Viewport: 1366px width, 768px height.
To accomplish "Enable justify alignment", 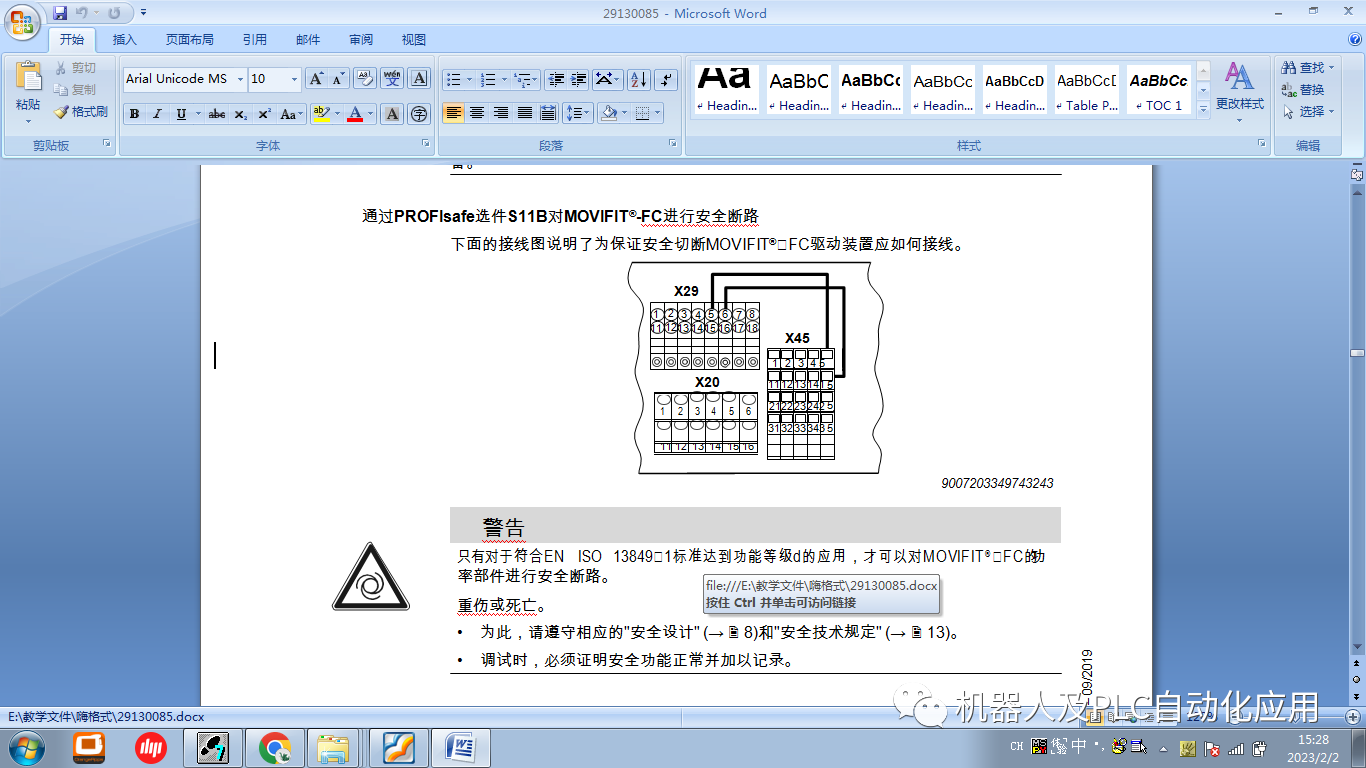I will pyautogui.click(x=524, y=113).
